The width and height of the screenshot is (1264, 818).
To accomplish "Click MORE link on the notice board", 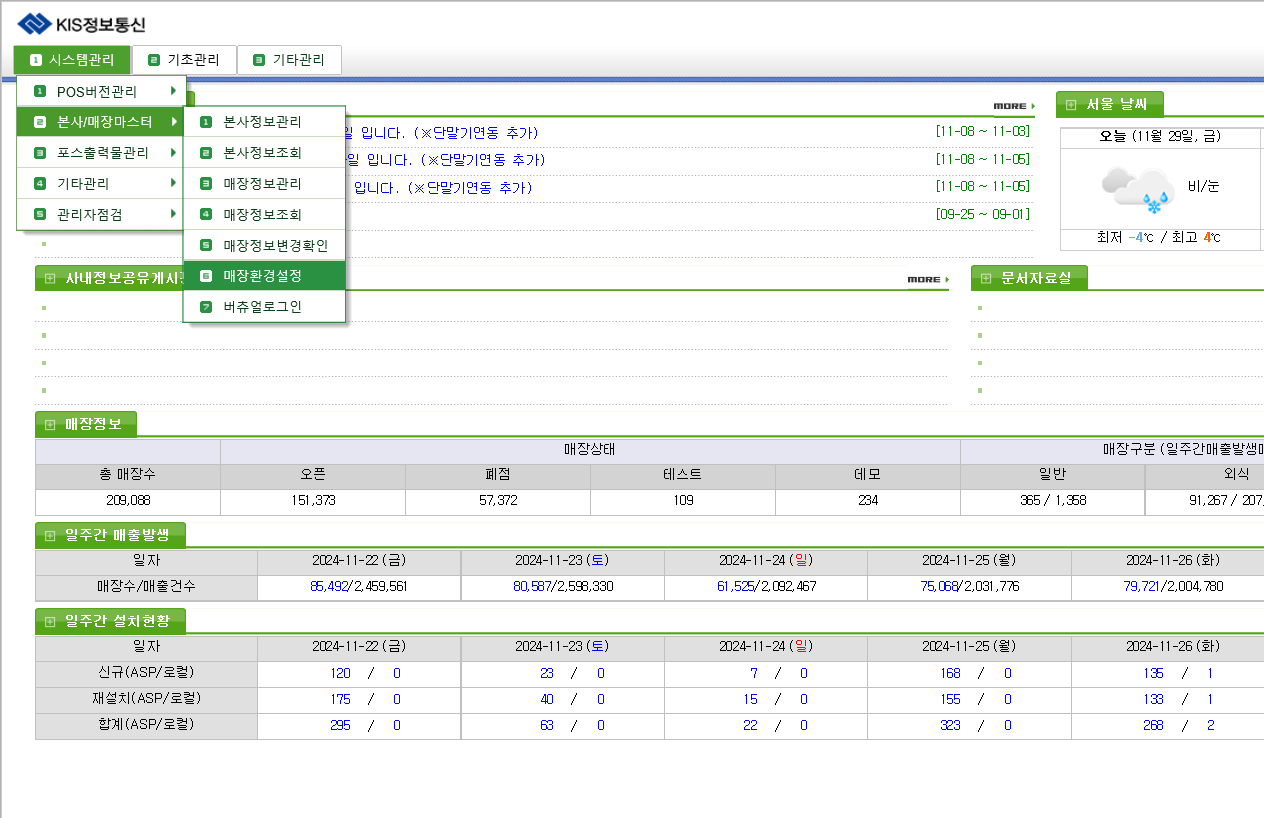I will point(1013,106).
